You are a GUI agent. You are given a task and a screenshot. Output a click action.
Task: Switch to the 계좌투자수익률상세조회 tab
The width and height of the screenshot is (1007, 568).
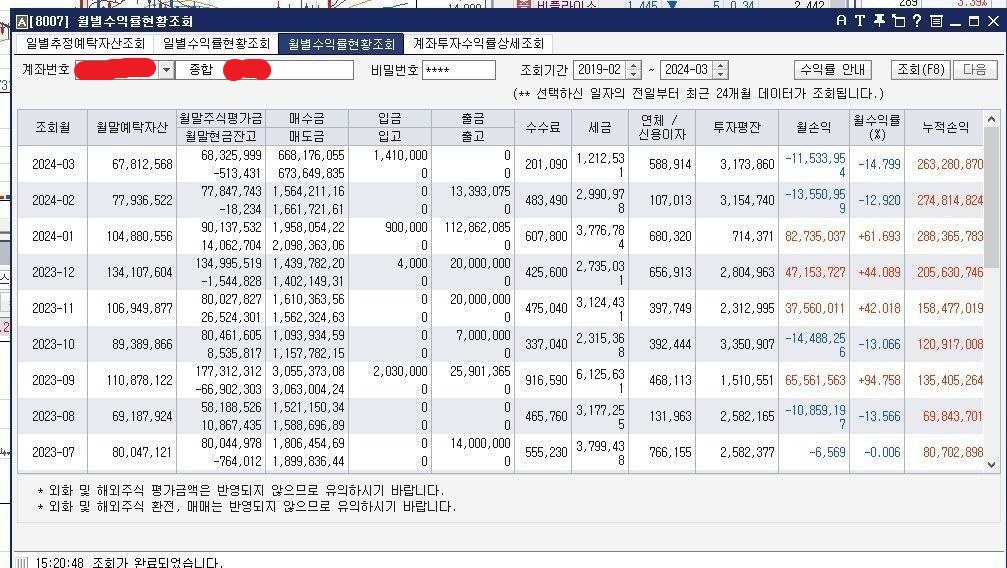point(478,44)
